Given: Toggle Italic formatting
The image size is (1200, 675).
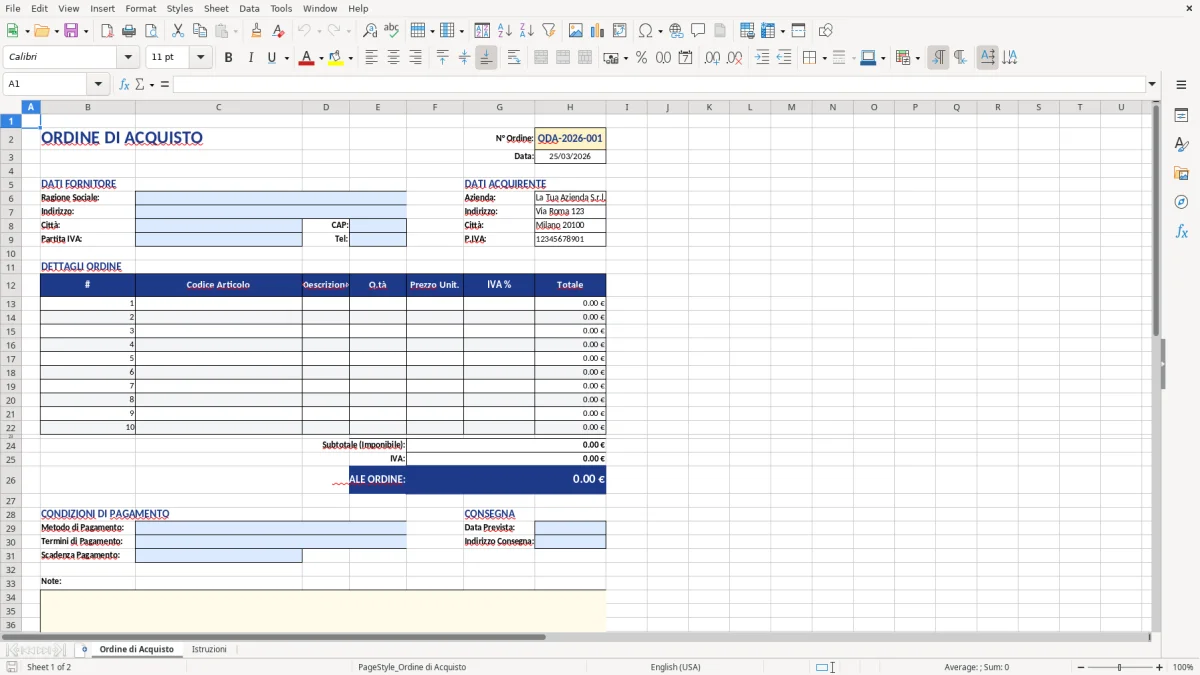Looking at the screenshot, I should (250, 58).
